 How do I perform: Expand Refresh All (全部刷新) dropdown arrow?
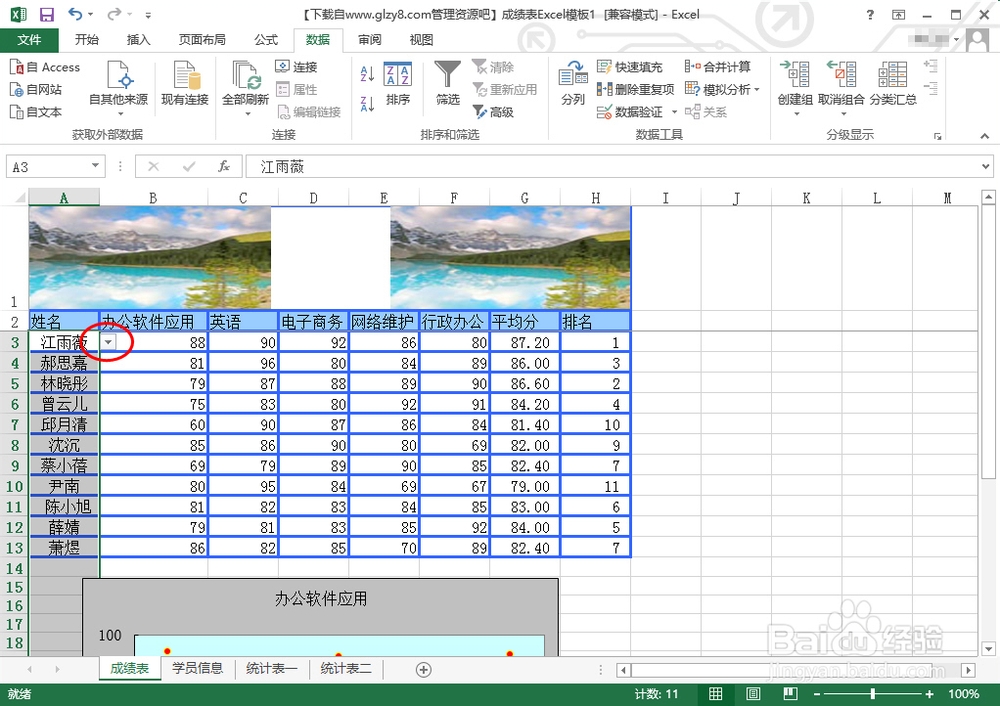tap(247, 114)
